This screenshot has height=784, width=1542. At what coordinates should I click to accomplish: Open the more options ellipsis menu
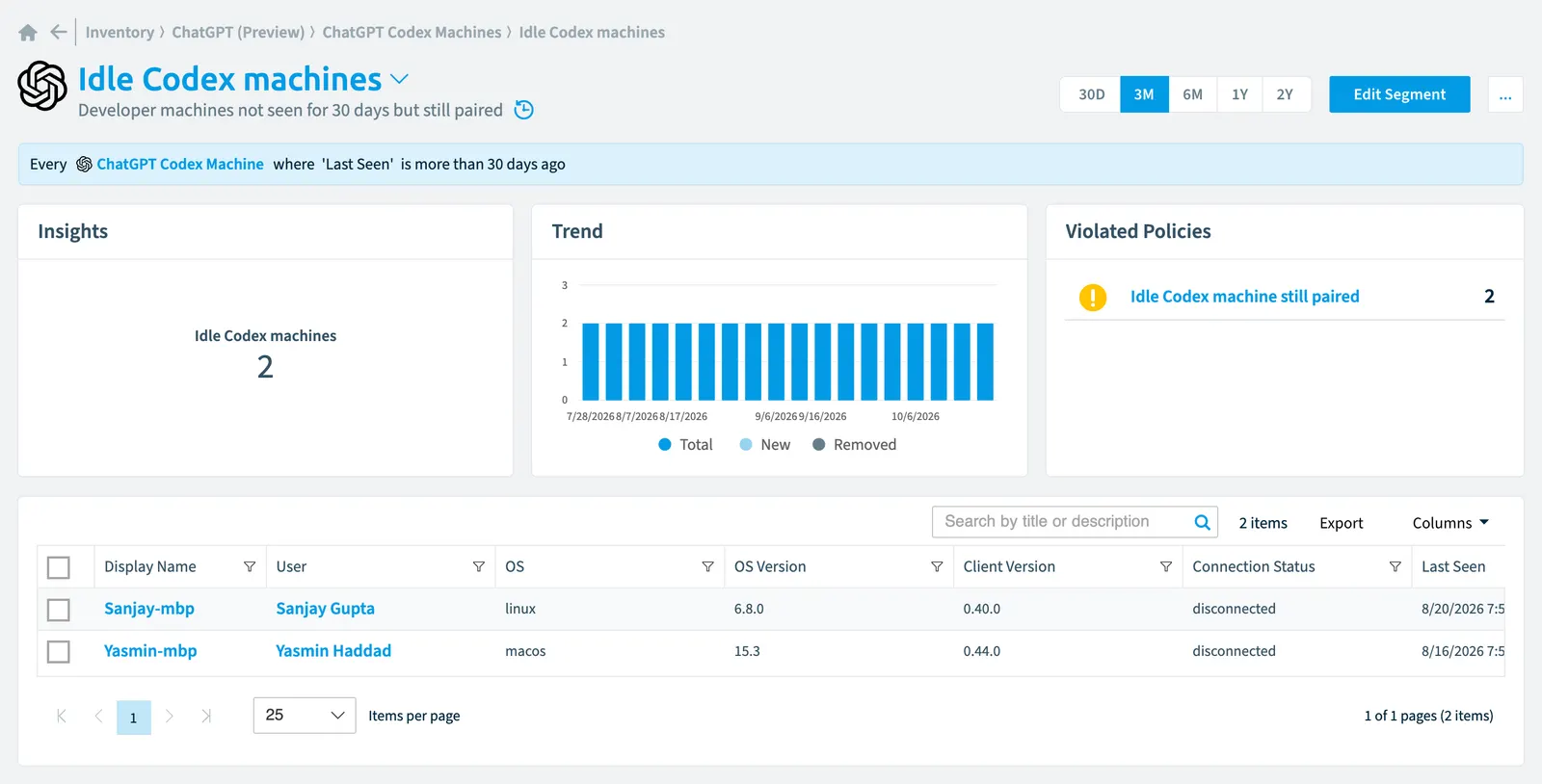click(1505, 94)
